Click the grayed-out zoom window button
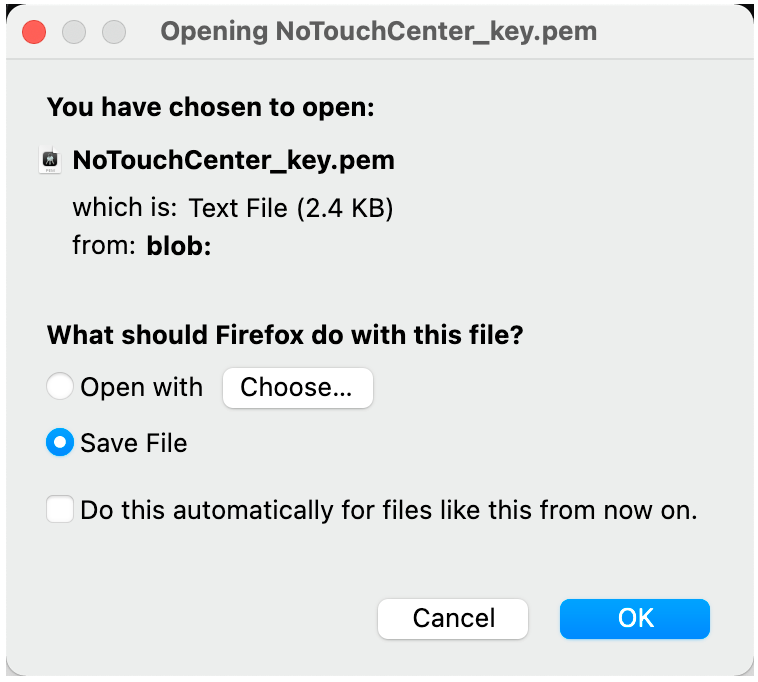This screenshot has height=682, width=758. click(x=114, y=32)
